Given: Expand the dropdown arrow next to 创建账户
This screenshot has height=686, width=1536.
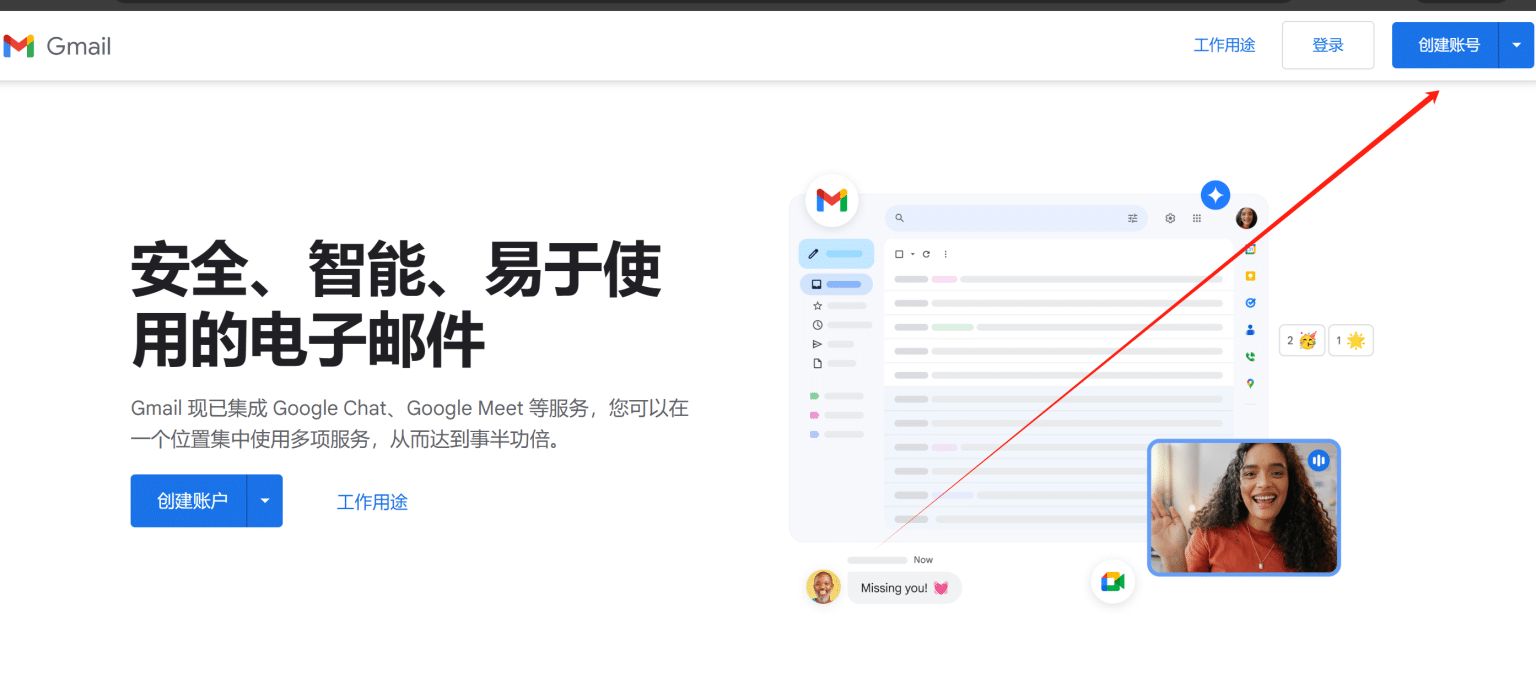Looking at the screenshot, I should 265,501.
